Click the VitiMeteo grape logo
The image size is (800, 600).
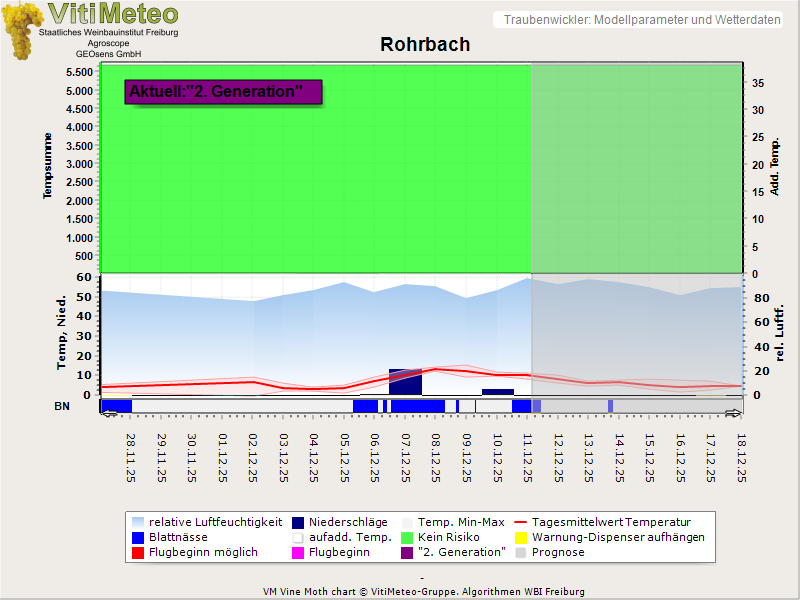21,30
